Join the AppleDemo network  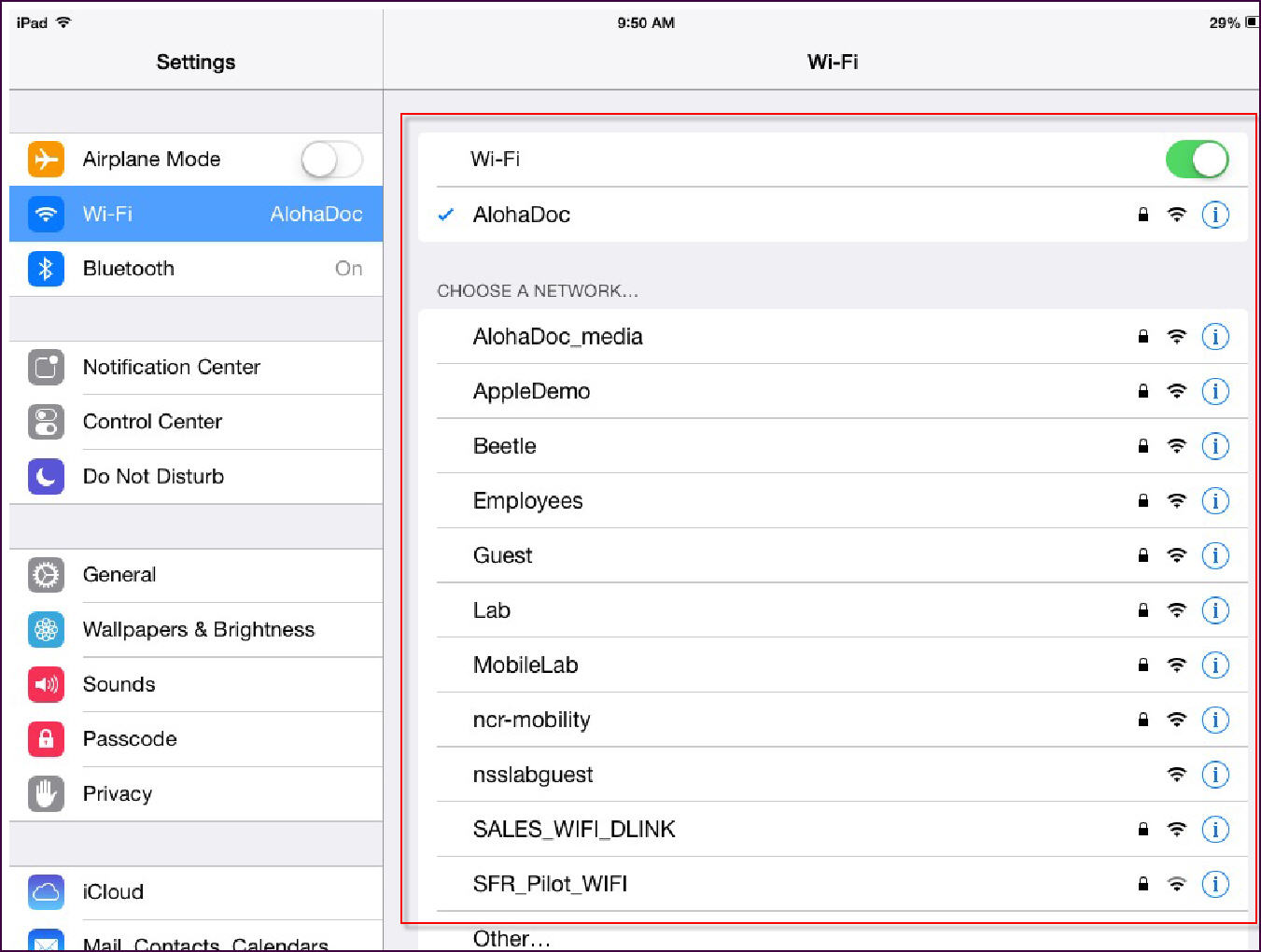point(833,391)
